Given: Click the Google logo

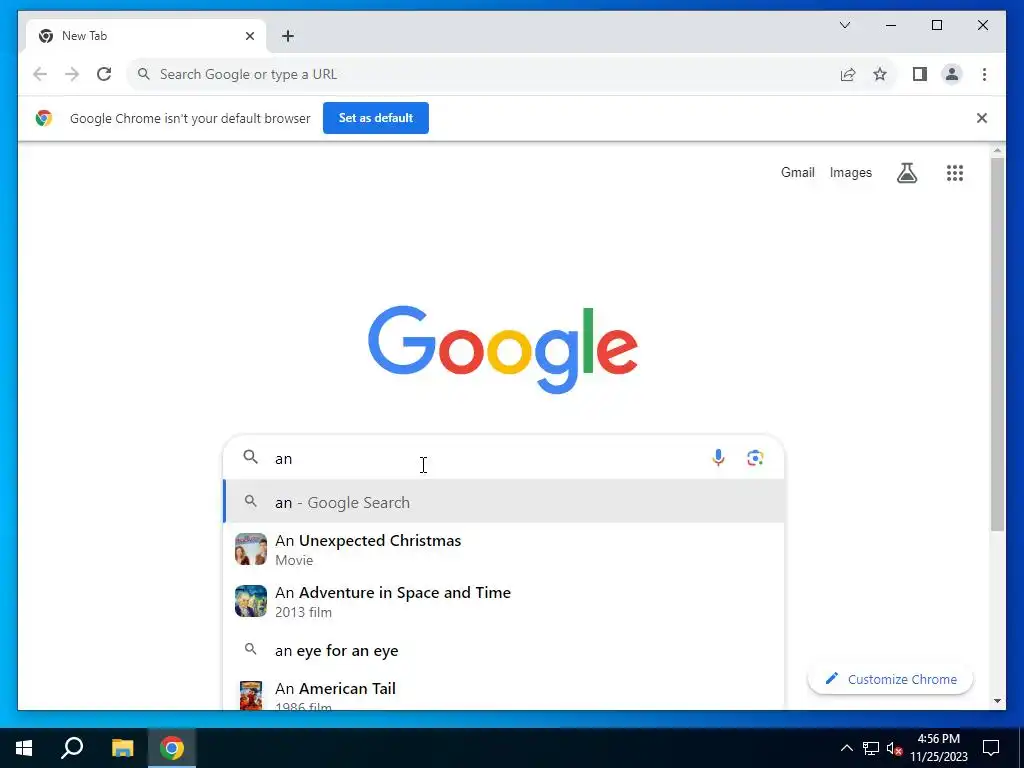Looking at the screenshot, I should pyautogui.click(x=502, y=349).
